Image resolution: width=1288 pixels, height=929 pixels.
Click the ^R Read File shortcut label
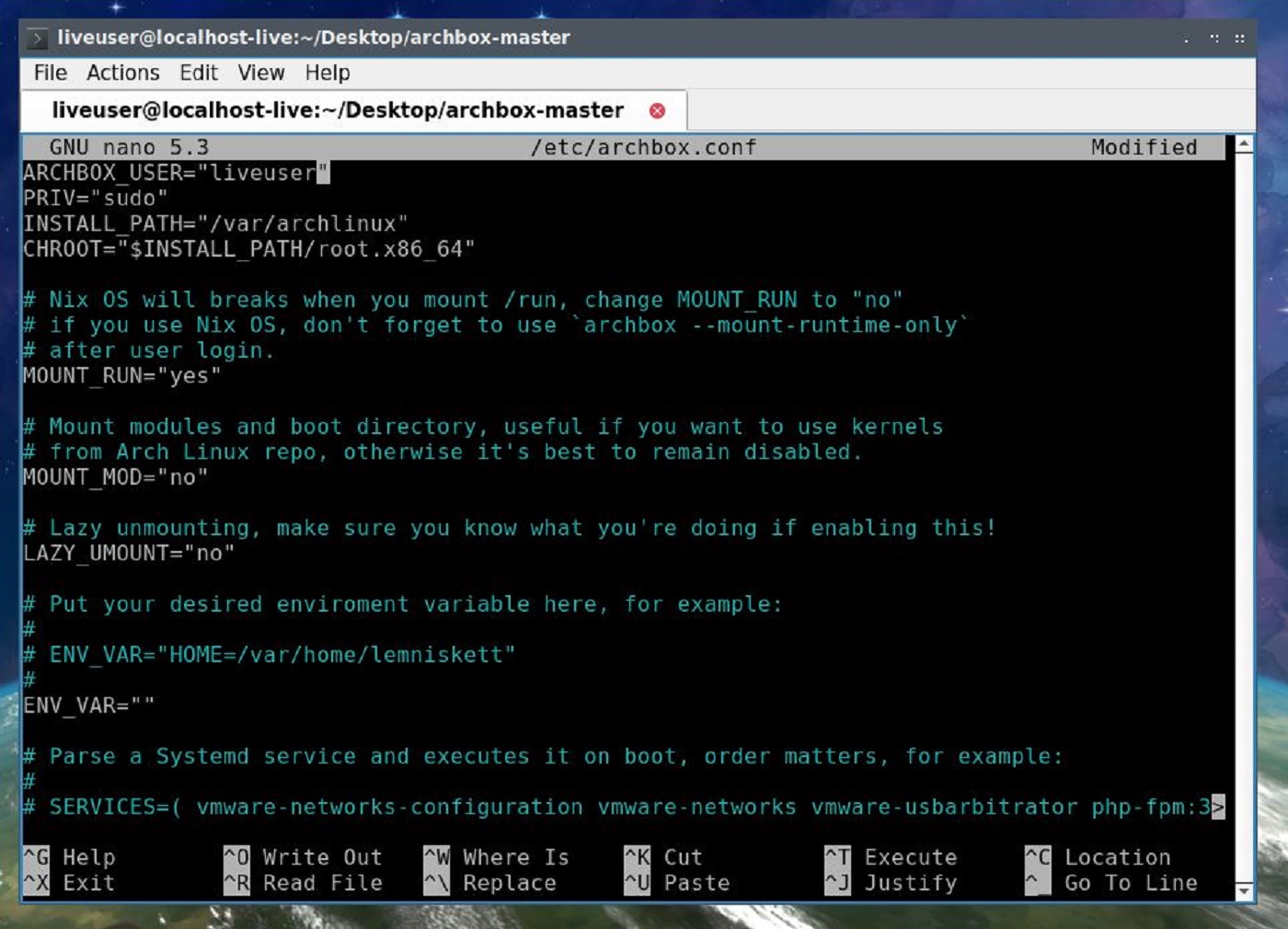coord(304,883)
